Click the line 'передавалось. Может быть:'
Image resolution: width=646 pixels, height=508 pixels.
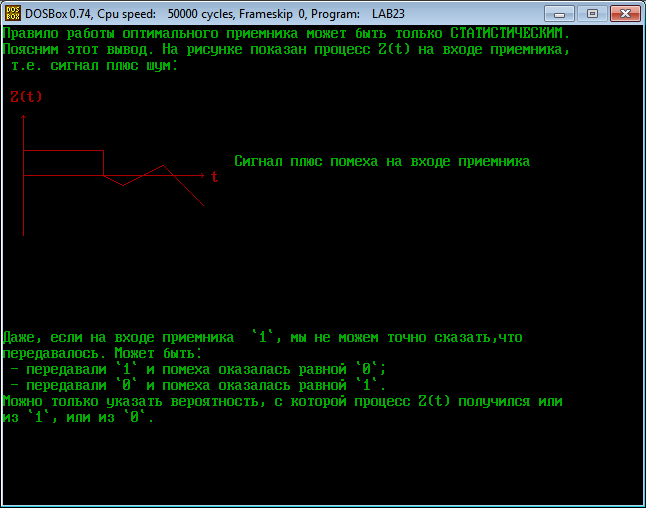[x=103, y=353]
